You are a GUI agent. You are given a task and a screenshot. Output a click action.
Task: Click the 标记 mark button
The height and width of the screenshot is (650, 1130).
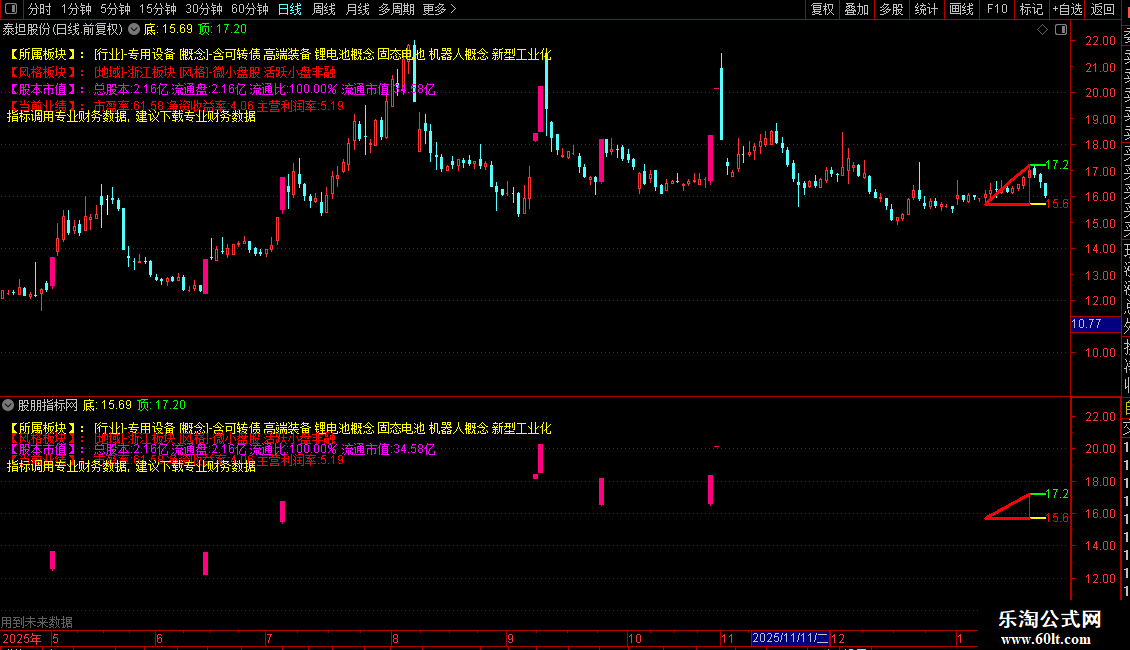click(1031, 9)
